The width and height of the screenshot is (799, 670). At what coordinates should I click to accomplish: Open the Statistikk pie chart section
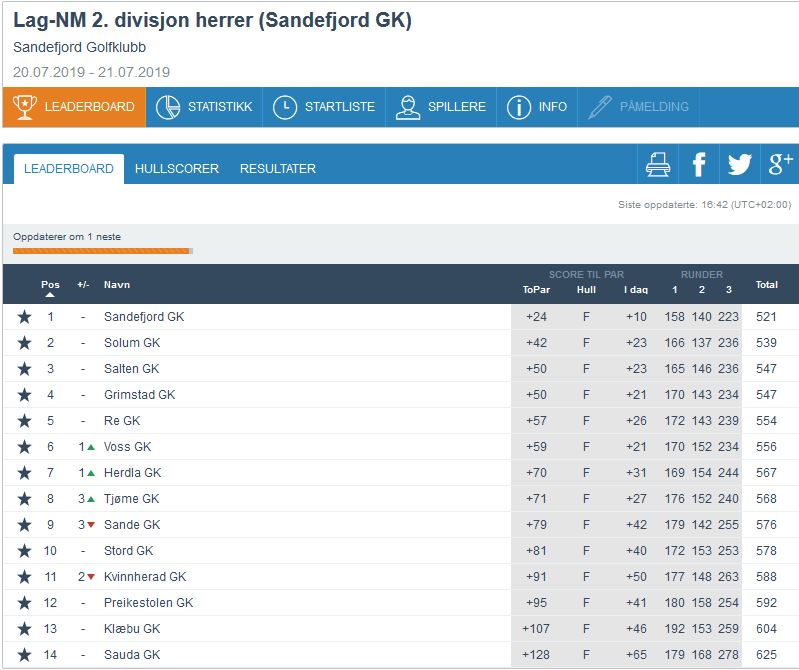(205, 107)
